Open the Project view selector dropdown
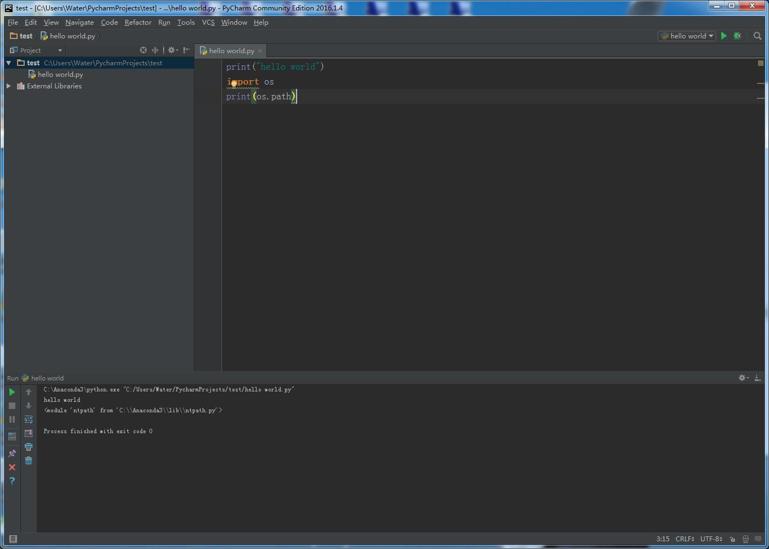Viewport: 769px width, 549px height. 36,50
